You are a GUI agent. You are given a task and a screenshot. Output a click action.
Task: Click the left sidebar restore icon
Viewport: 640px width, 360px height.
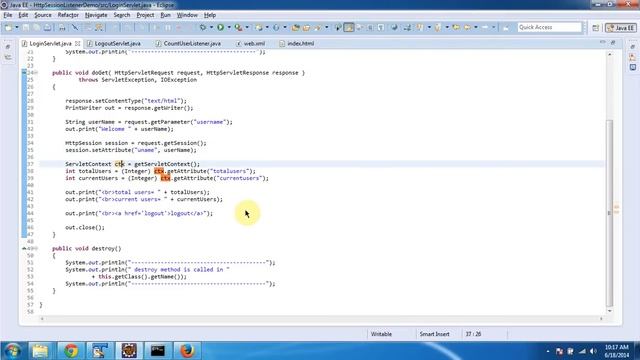(x=8, y=47)
